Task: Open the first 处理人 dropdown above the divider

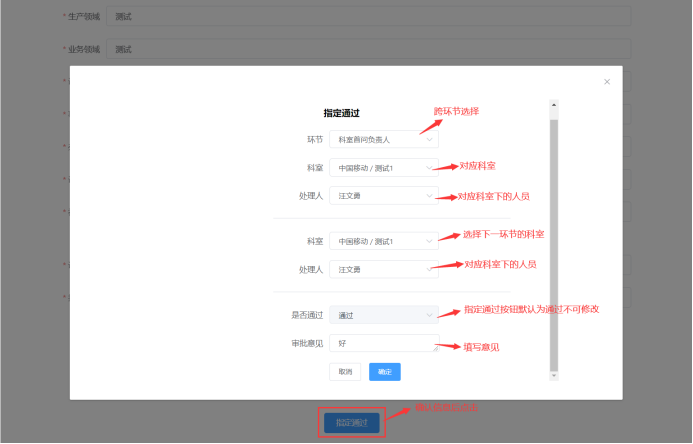Action: 384,196
